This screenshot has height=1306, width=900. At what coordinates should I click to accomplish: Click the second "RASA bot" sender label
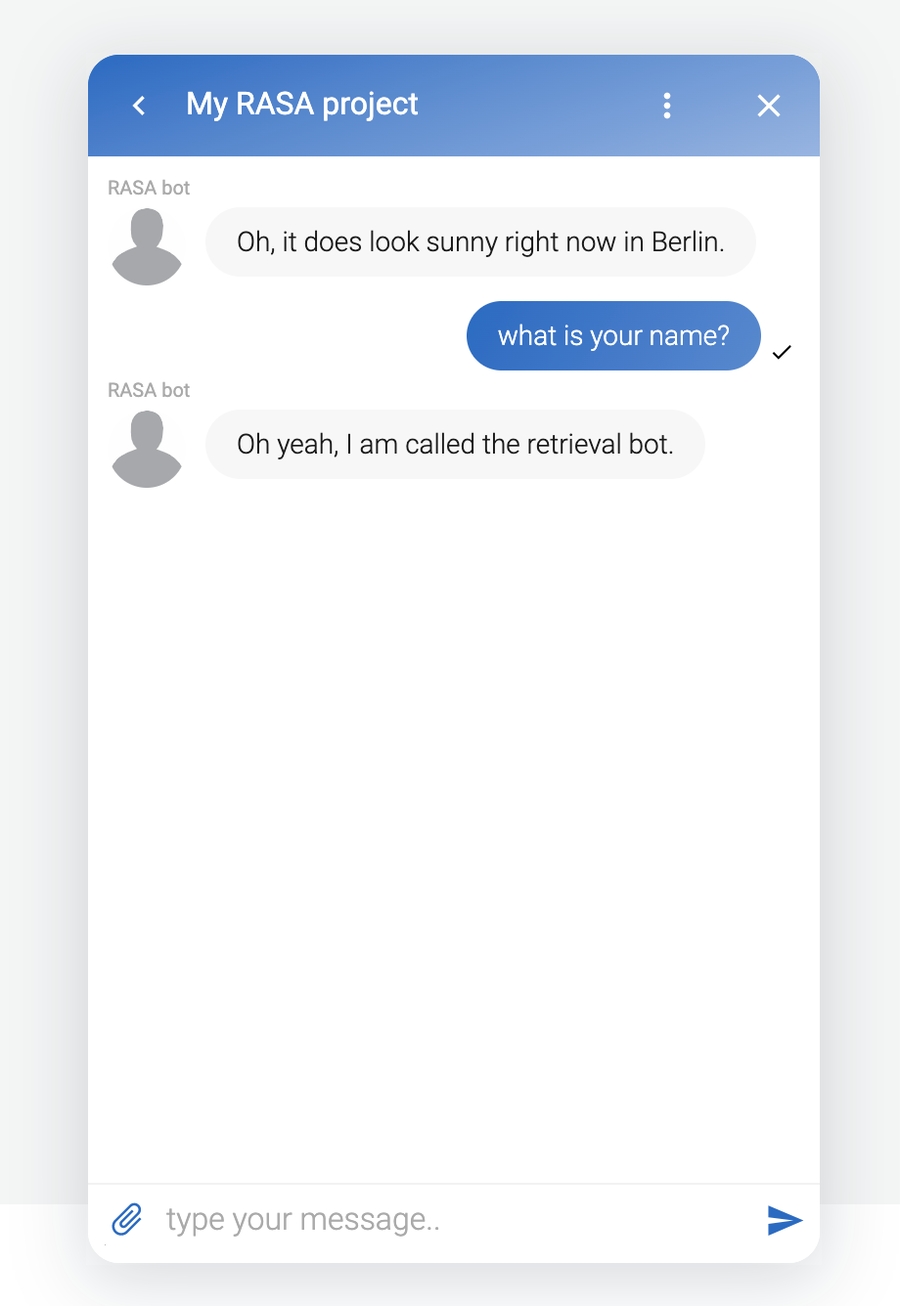(x=149, y=390)
